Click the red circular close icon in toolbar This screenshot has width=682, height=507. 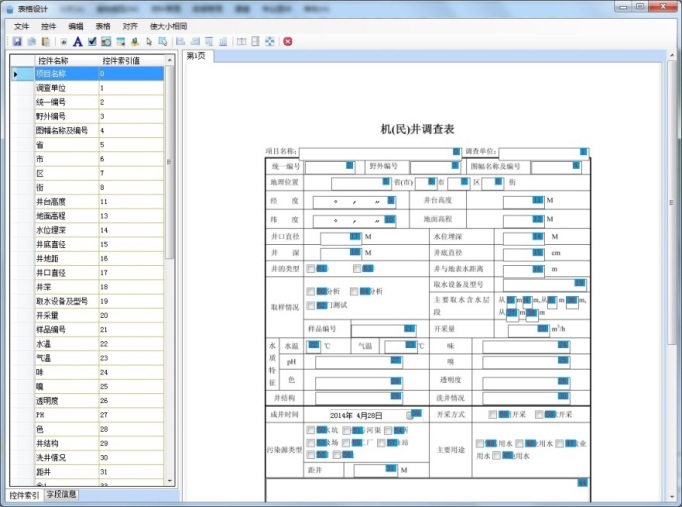287,42
